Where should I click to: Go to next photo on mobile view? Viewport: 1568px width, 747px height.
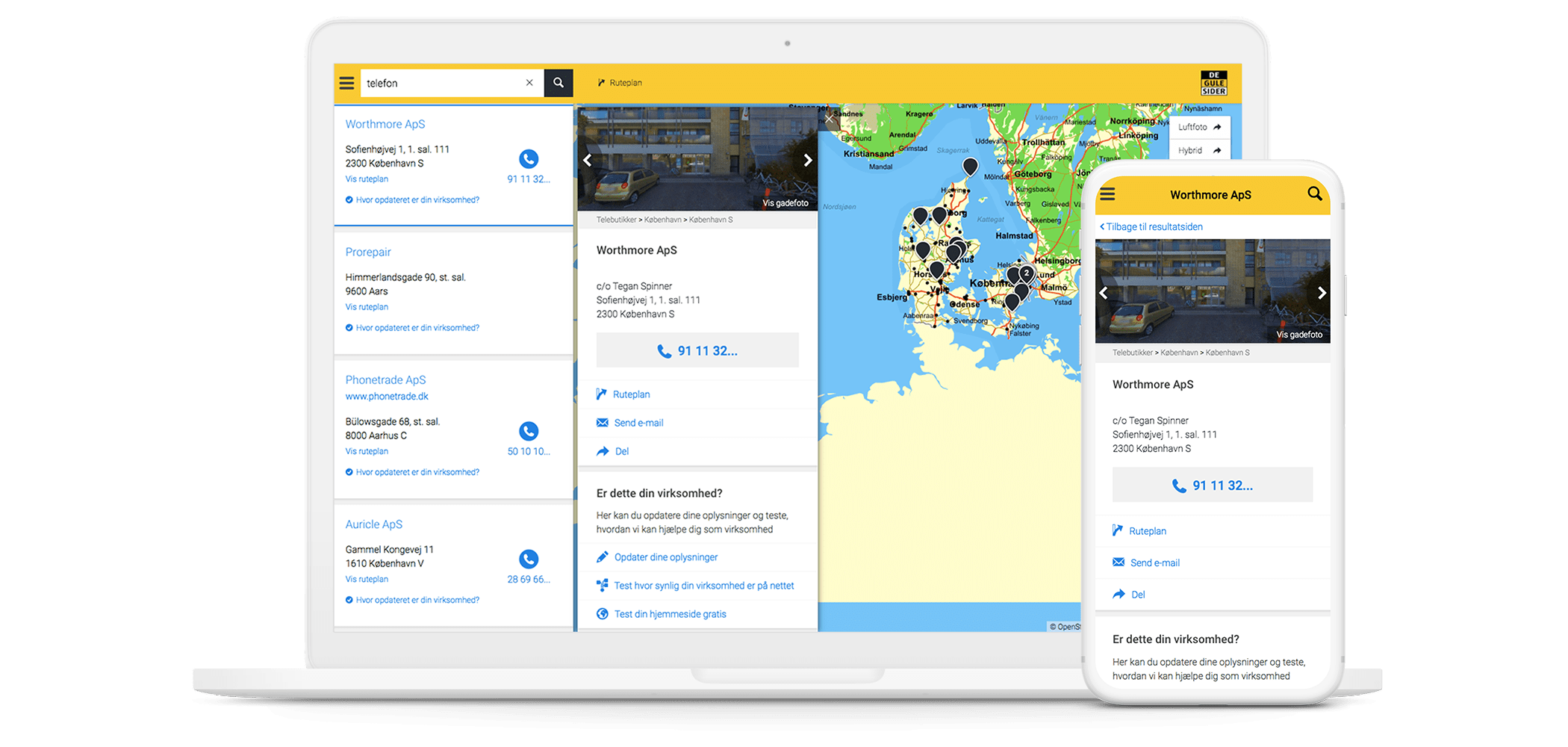(x=1321, y=293)
